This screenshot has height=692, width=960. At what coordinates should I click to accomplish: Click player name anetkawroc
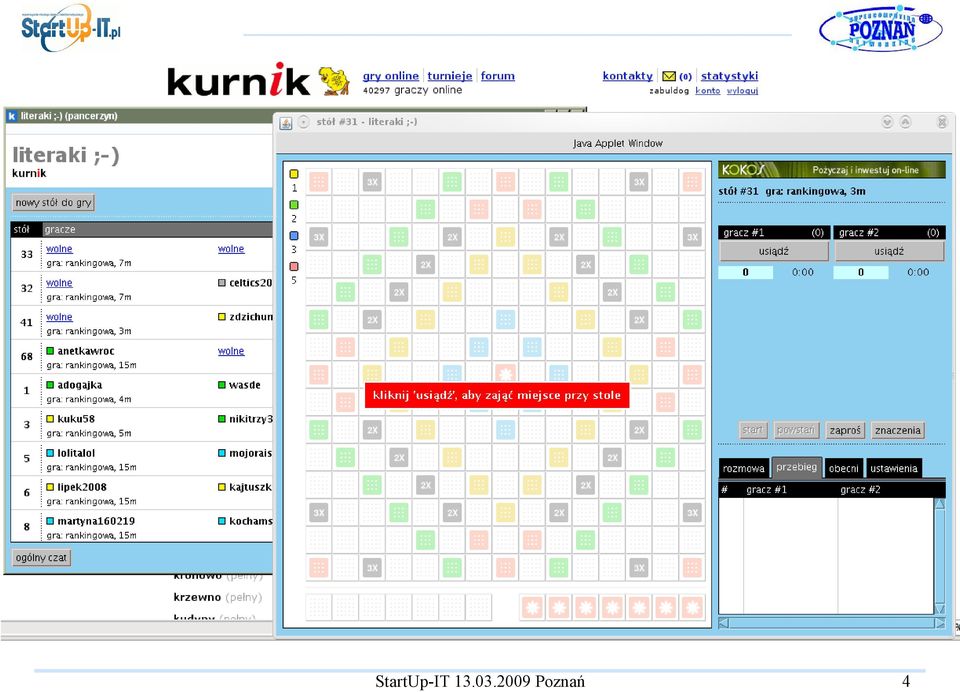point(86,351)
